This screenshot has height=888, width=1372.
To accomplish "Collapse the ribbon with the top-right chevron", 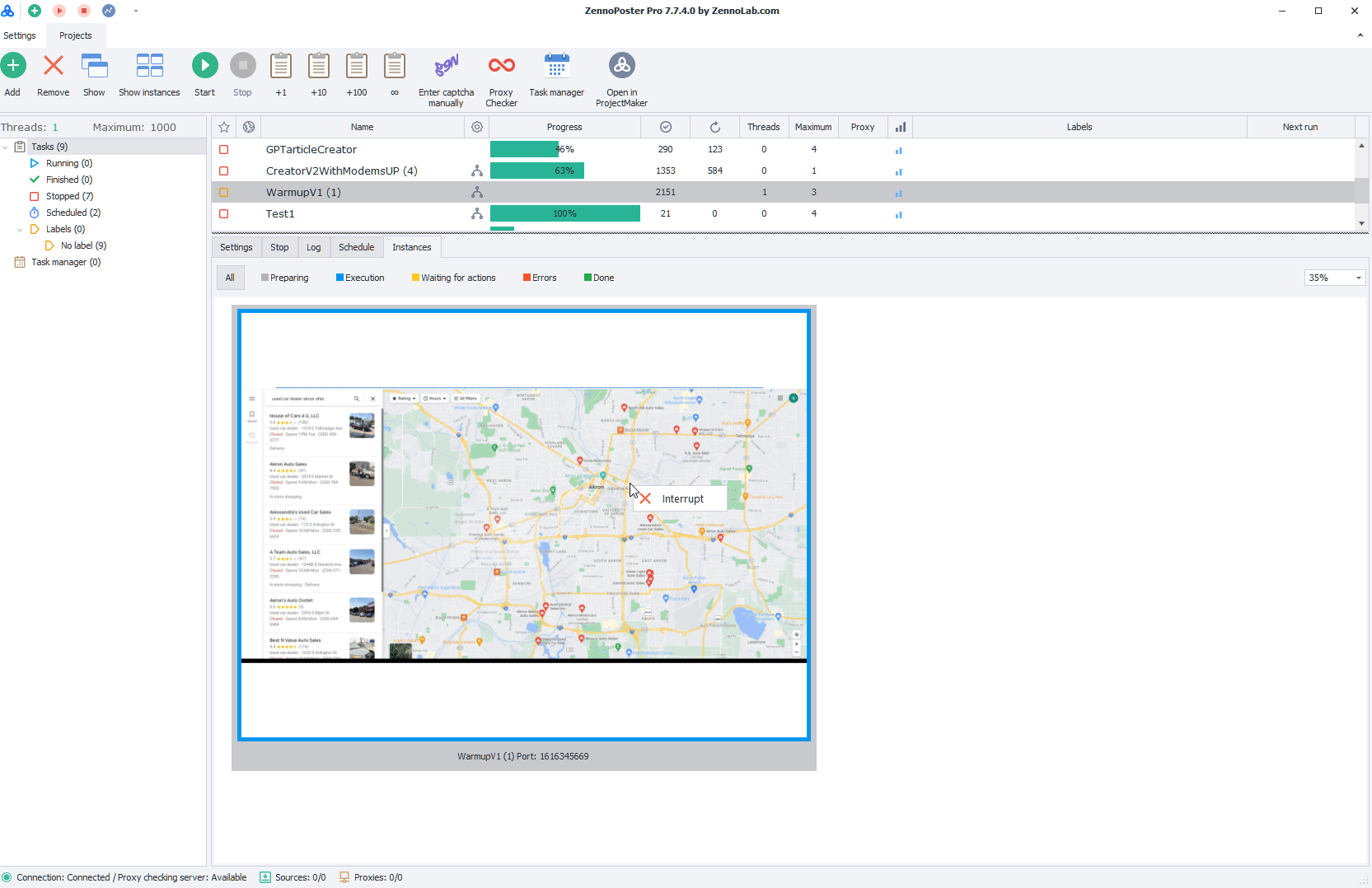I will point(1360,35).
